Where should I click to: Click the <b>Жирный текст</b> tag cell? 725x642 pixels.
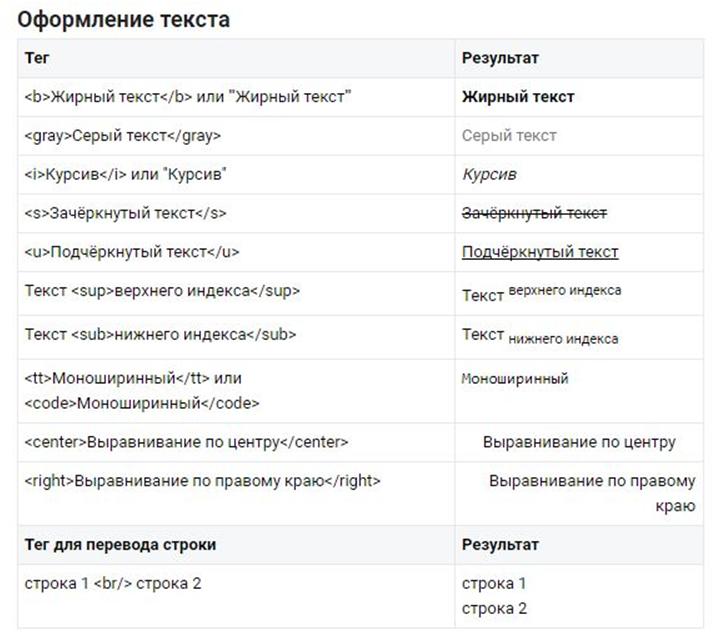pyautogui.click(x=236, y=97)
